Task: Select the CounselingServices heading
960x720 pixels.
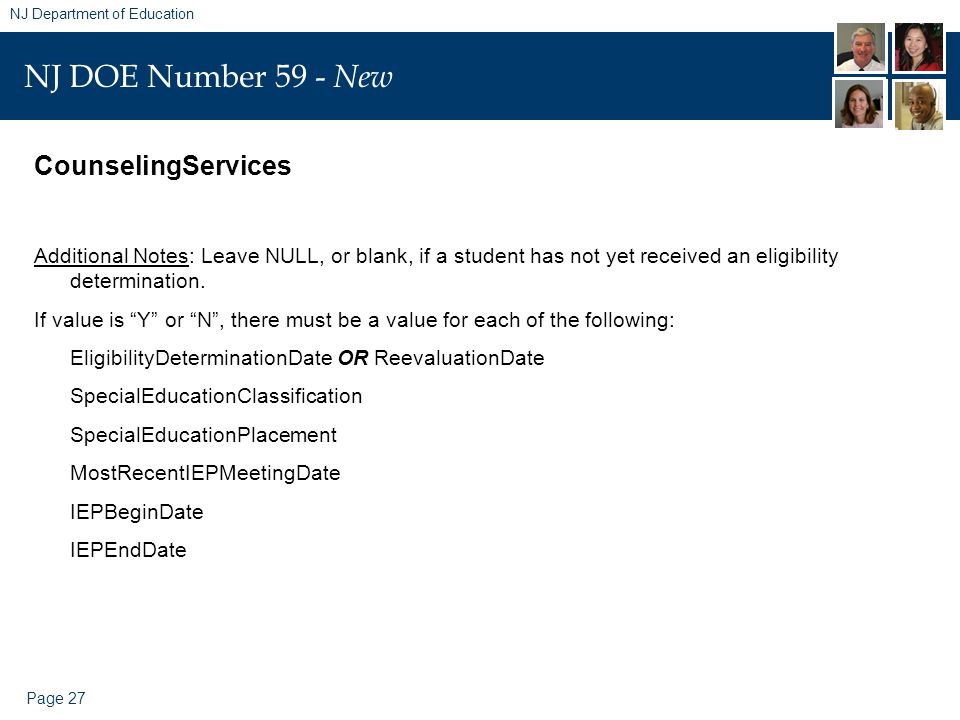Action: click(x=163, y=166)
